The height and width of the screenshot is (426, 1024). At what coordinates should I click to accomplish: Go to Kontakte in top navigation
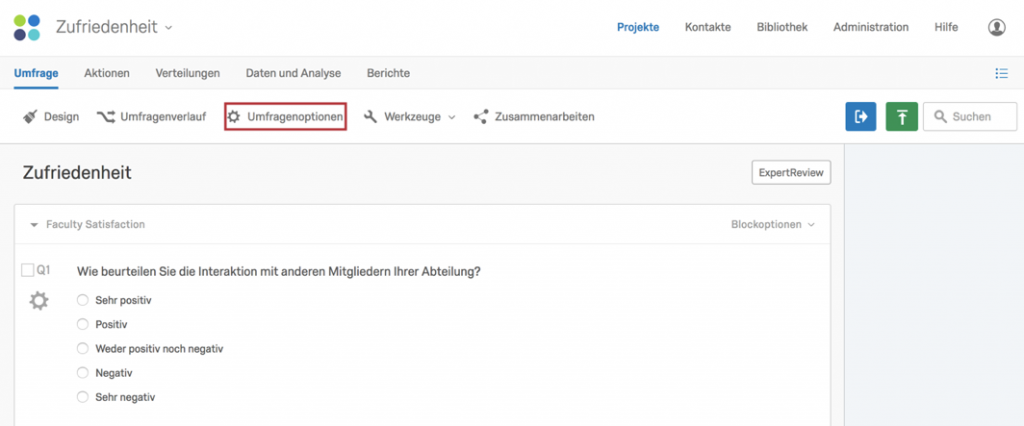click(x=708, y=27)
